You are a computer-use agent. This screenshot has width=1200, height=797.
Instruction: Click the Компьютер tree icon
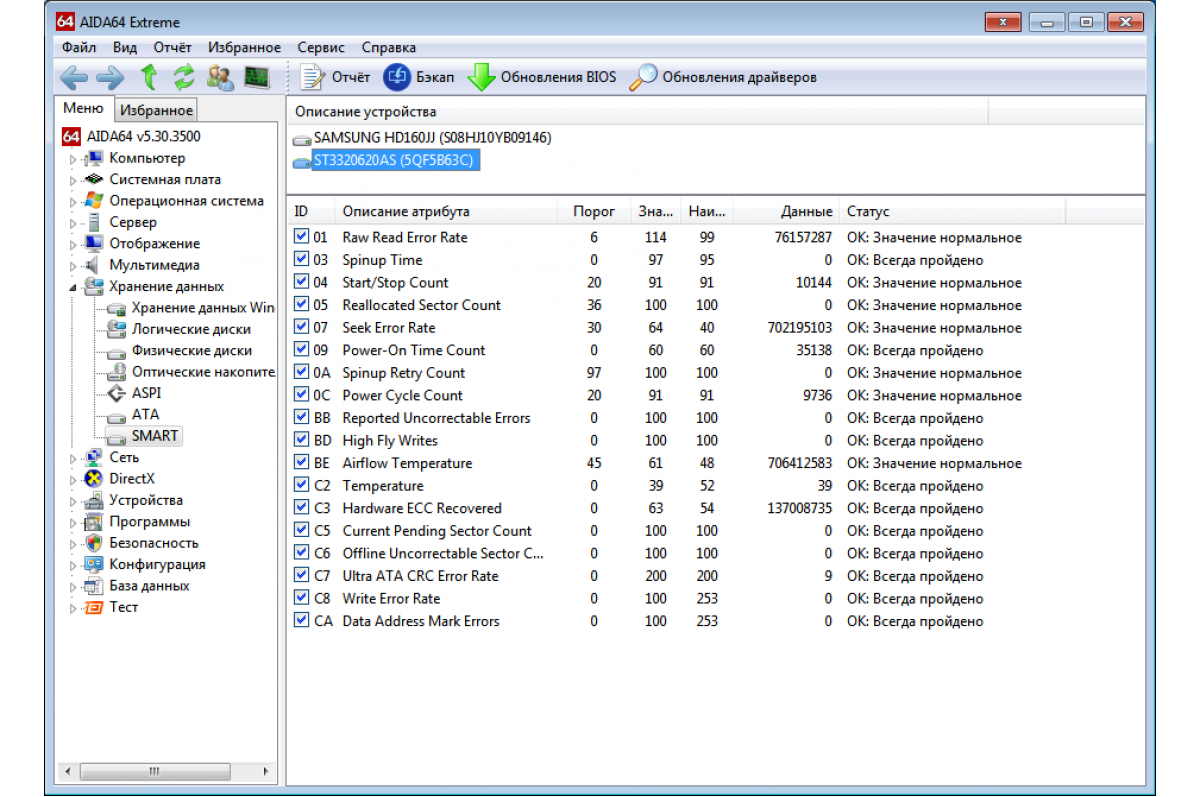coord(94,158)
